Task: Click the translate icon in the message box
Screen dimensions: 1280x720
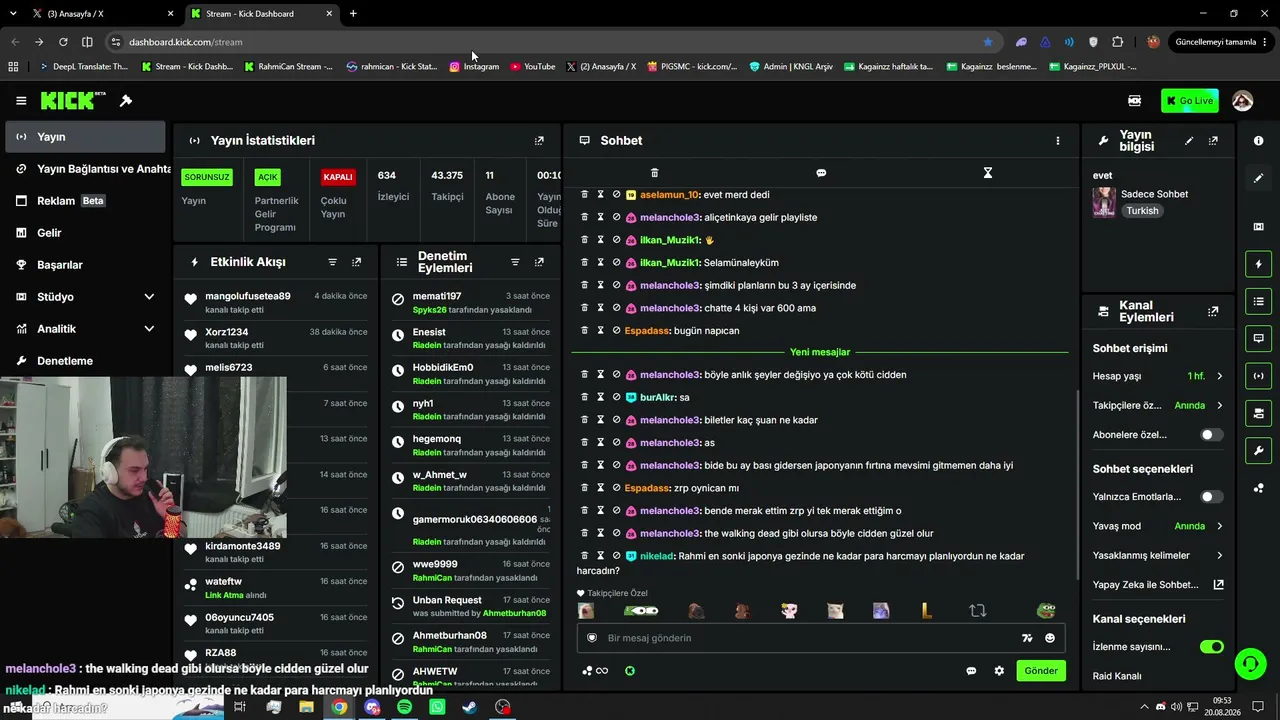Action: [1026, 638]
